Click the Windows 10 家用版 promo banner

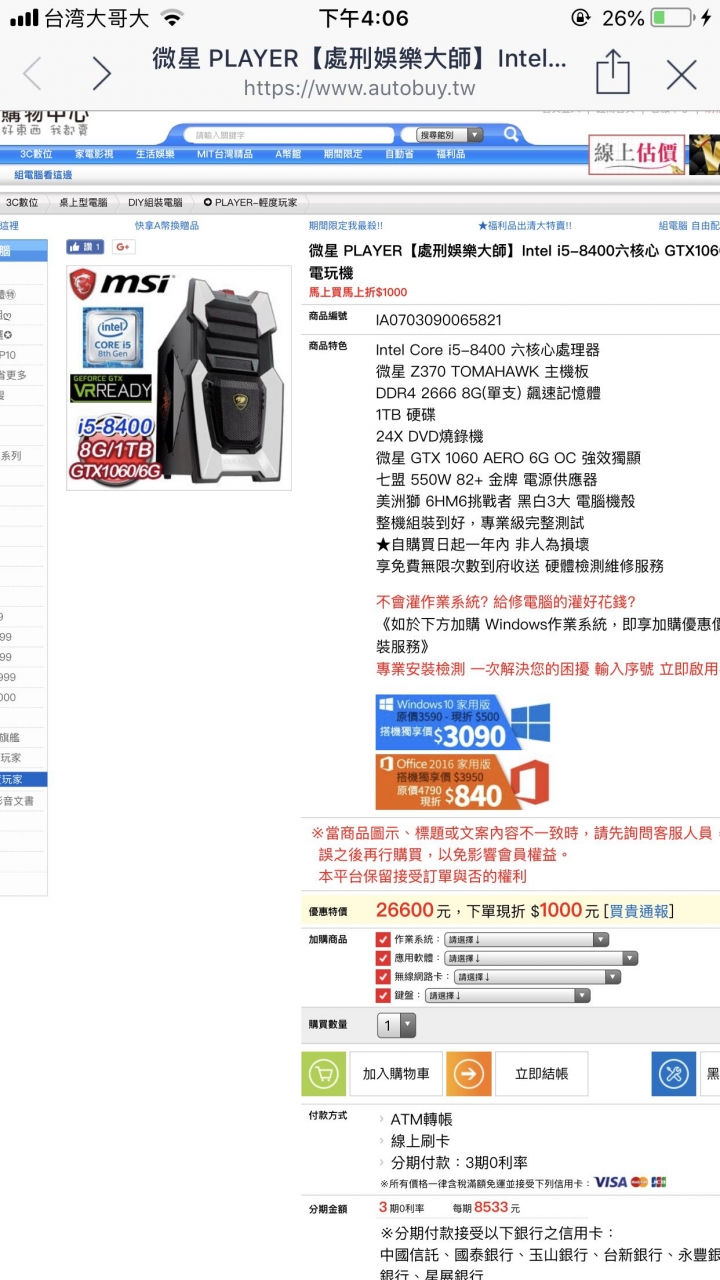464,722
